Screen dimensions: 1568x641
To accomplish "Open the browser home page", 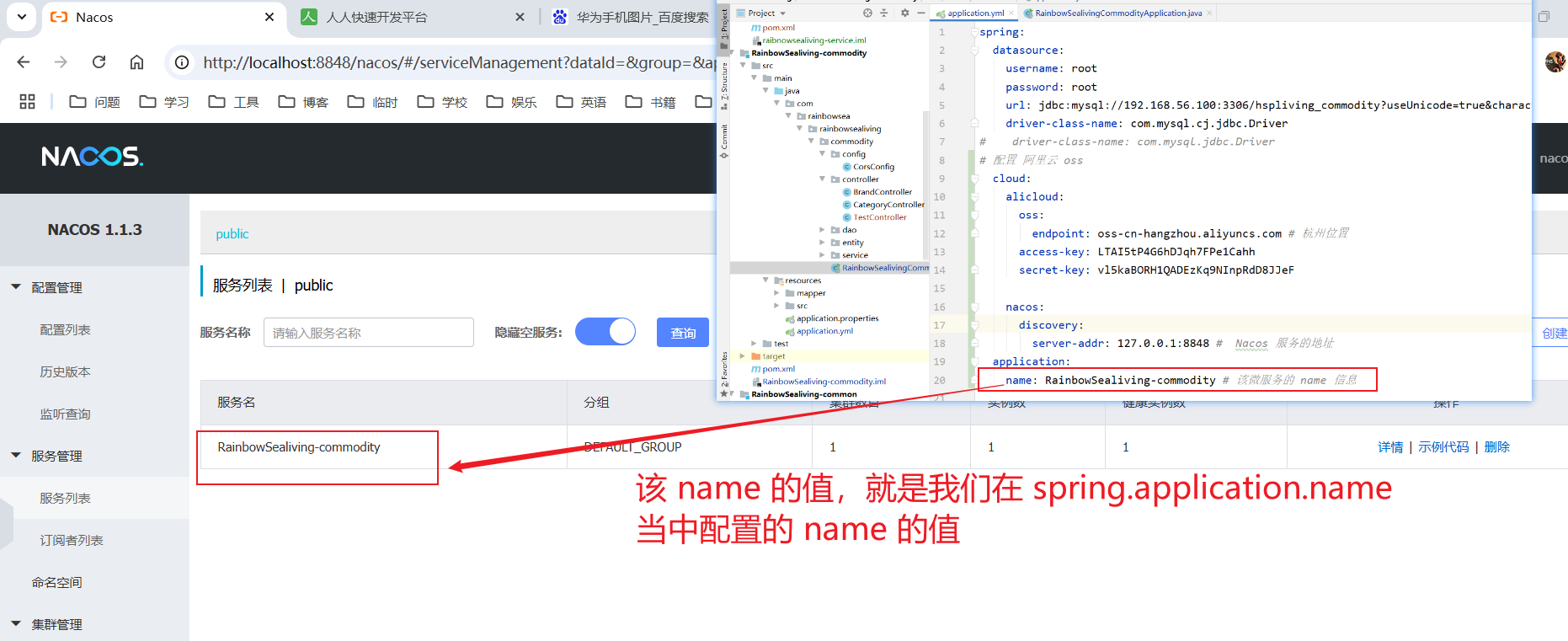I will (x=136, y=62).
